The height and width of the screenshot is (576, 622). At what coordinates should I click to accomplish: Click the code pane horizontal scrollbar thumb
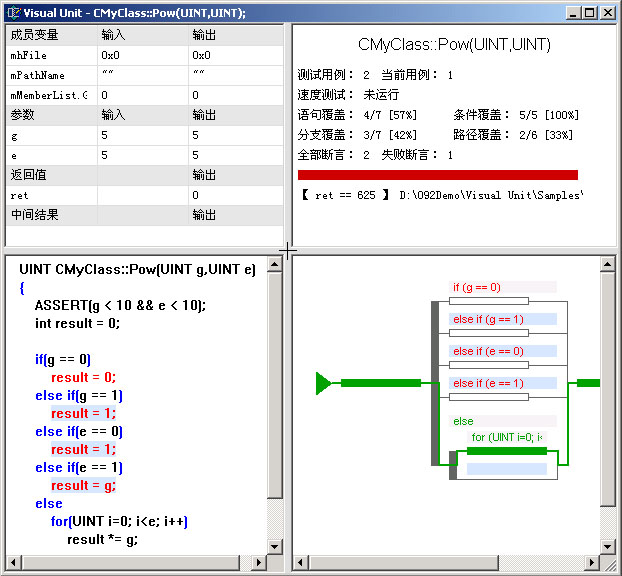click(x=131, y=562)
